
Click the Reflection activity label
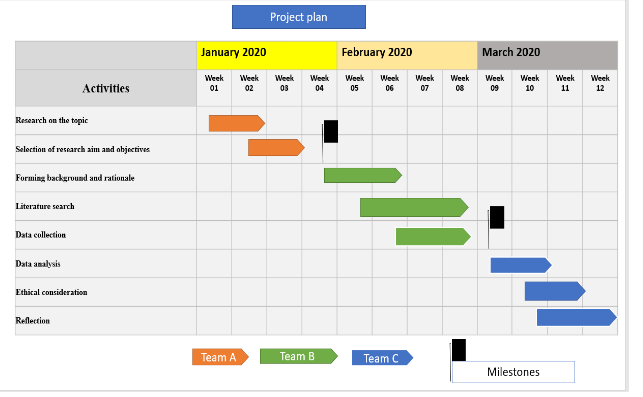pyautogui.click(x=32, y=321)
